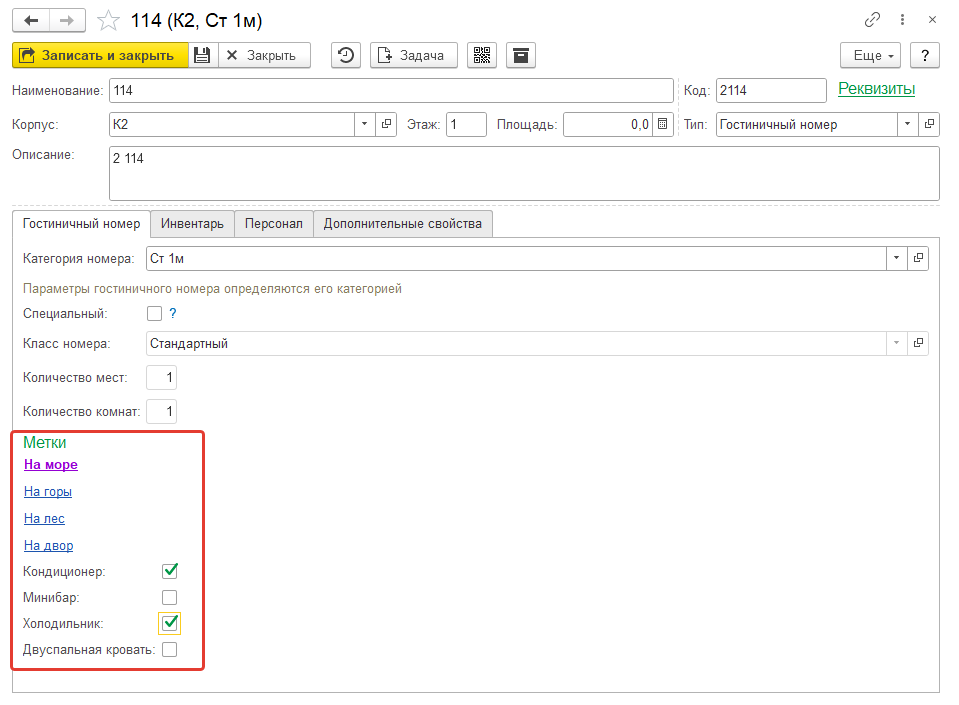
Task: Open the Категория номера record form
Action: [918, 258]
